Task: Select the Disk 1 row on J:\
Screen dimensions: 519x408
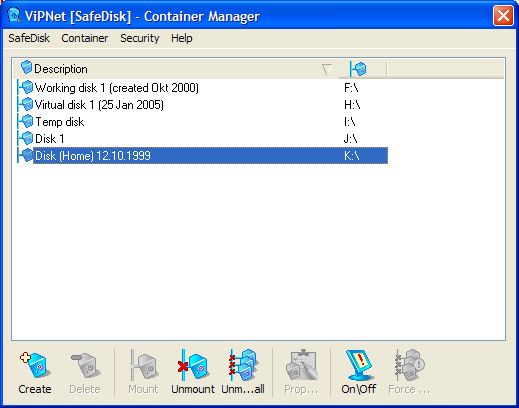Action: (x=202, y=139)
